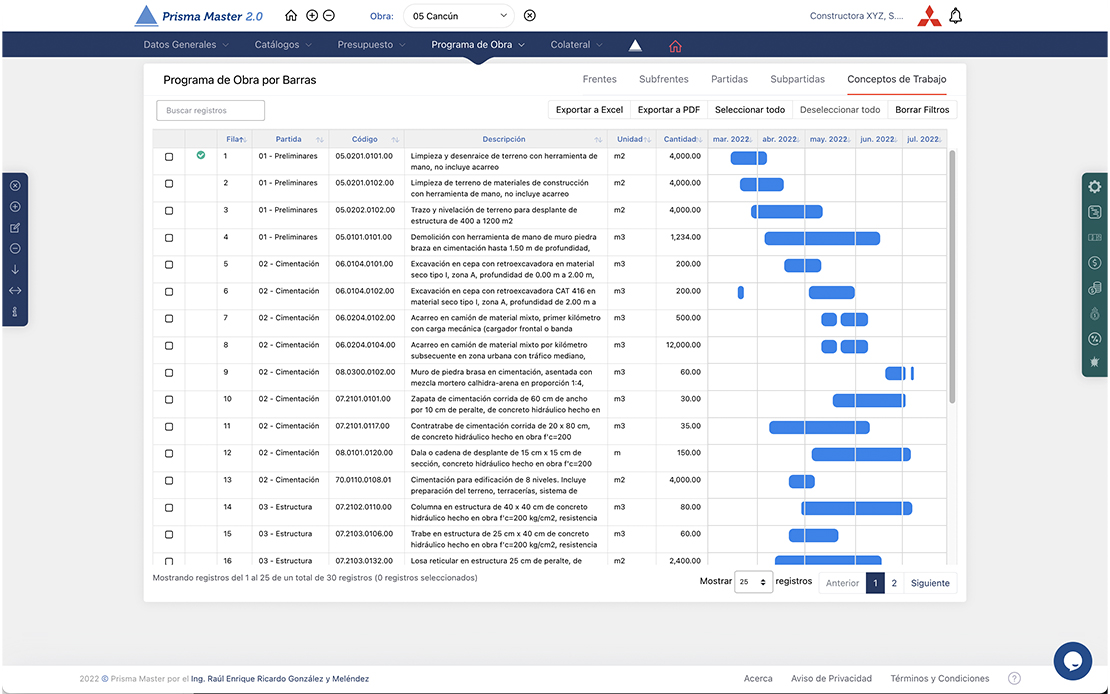Click the help question mark icon in footer
Image resolution: width=1110 pixels, height=694 pixels.
click(x=1014, y=678)
